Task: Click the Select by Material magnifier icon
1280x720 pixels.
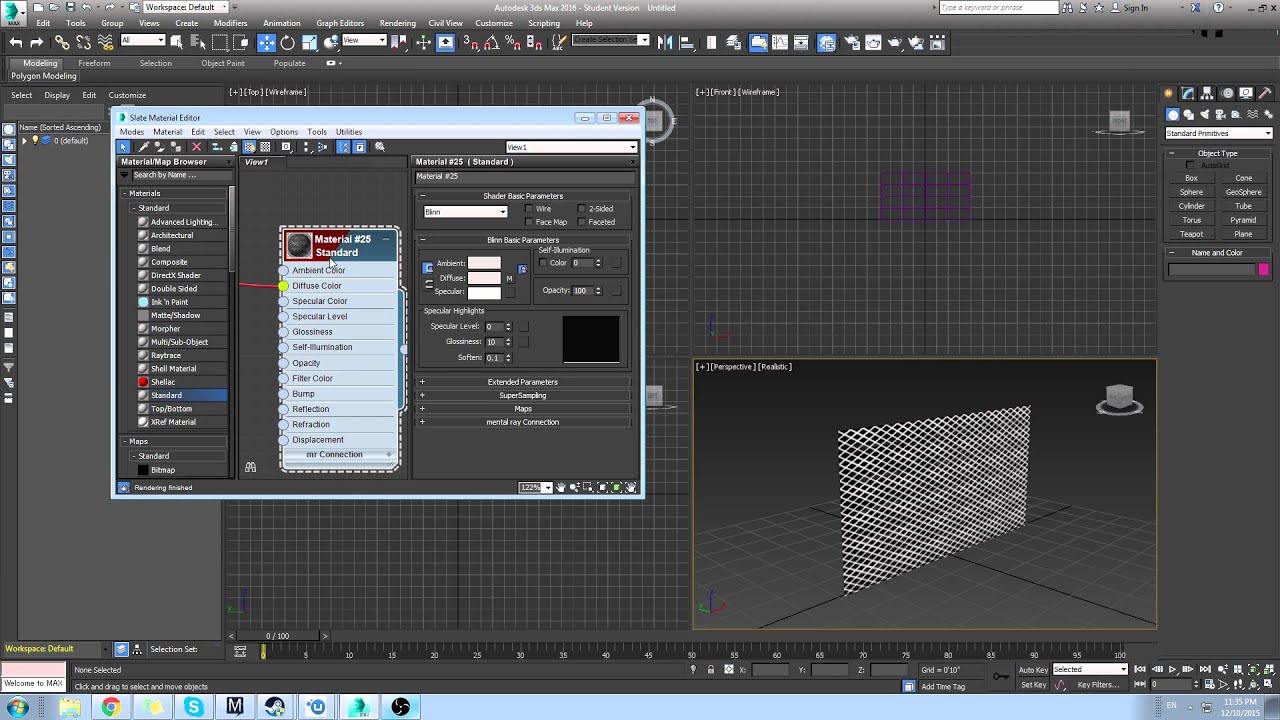Action: (380, 147)
